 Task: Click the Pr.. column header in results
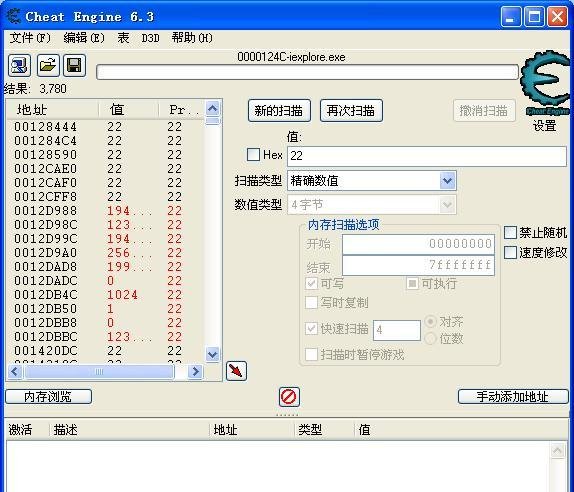182,109
